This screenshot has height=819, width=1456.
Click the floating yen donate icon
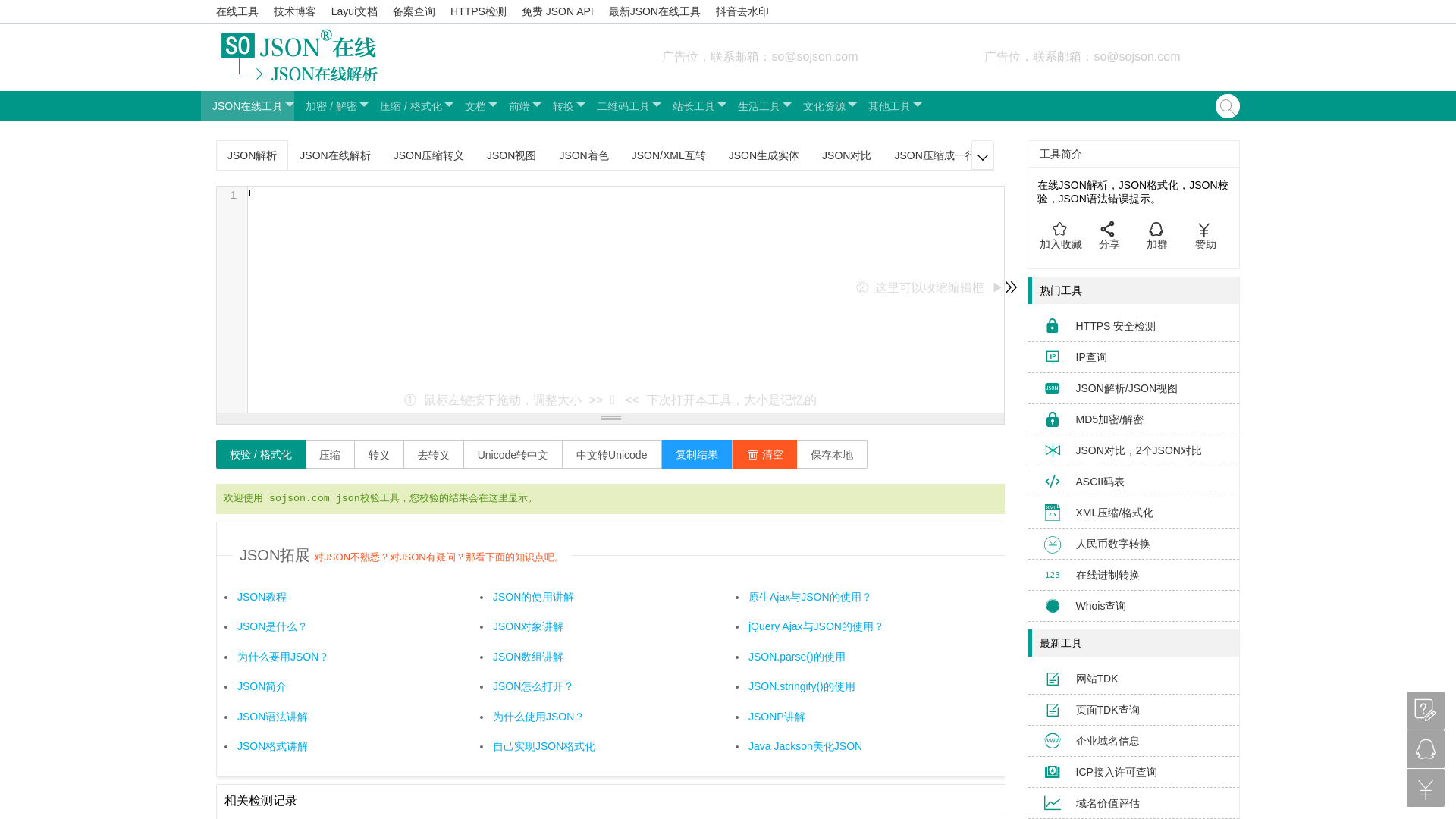point(1425,789)
